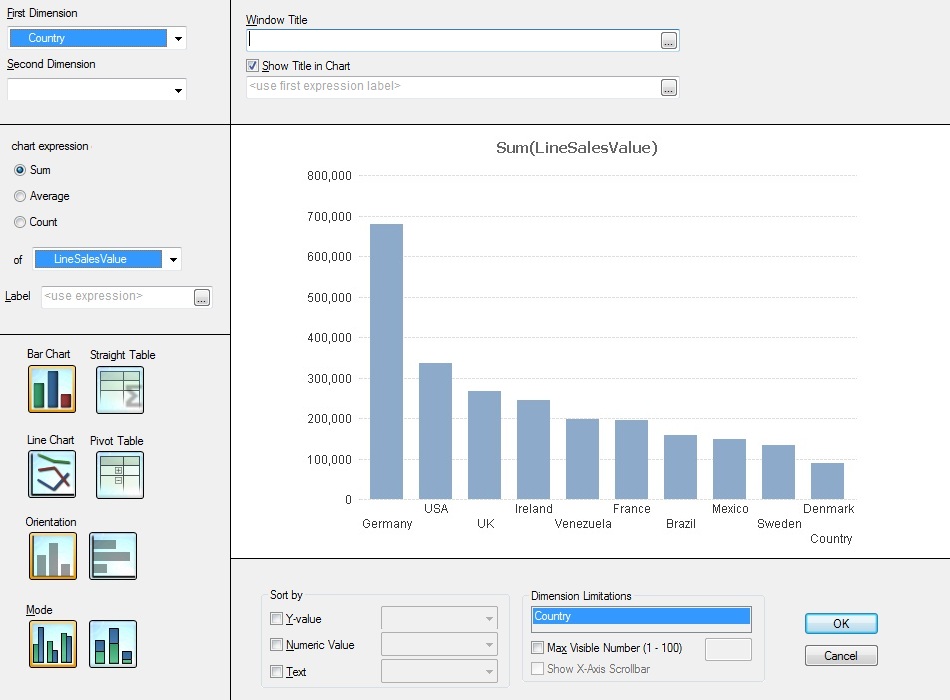Select stacked bars mode
Viewport: 950px width, 700px height.
pyautogui.click(x=113, y=644)
